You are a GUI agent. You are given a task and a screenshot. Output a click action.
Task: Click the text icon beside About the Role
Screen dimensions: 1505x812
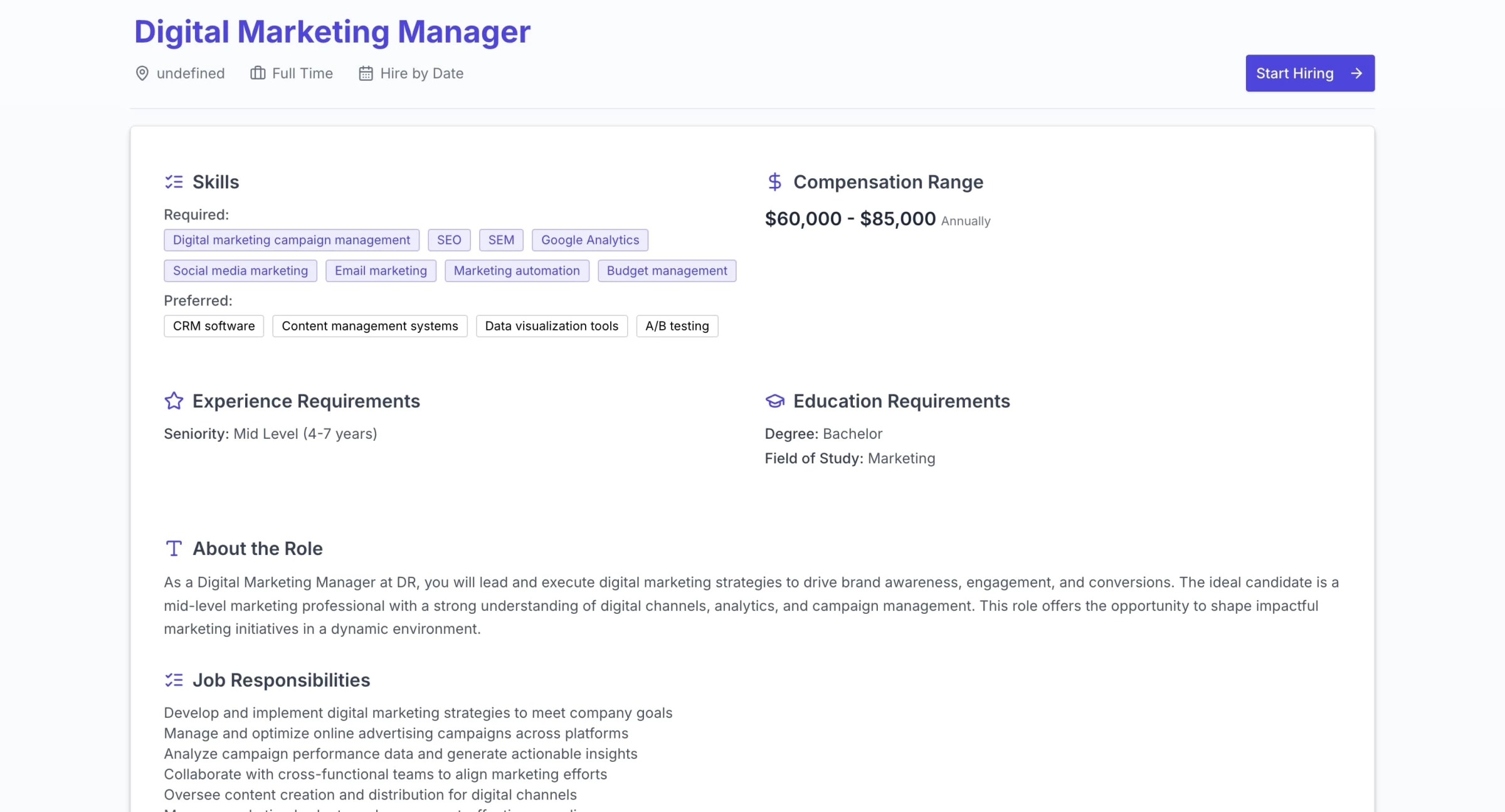click(x=174, y=548)
